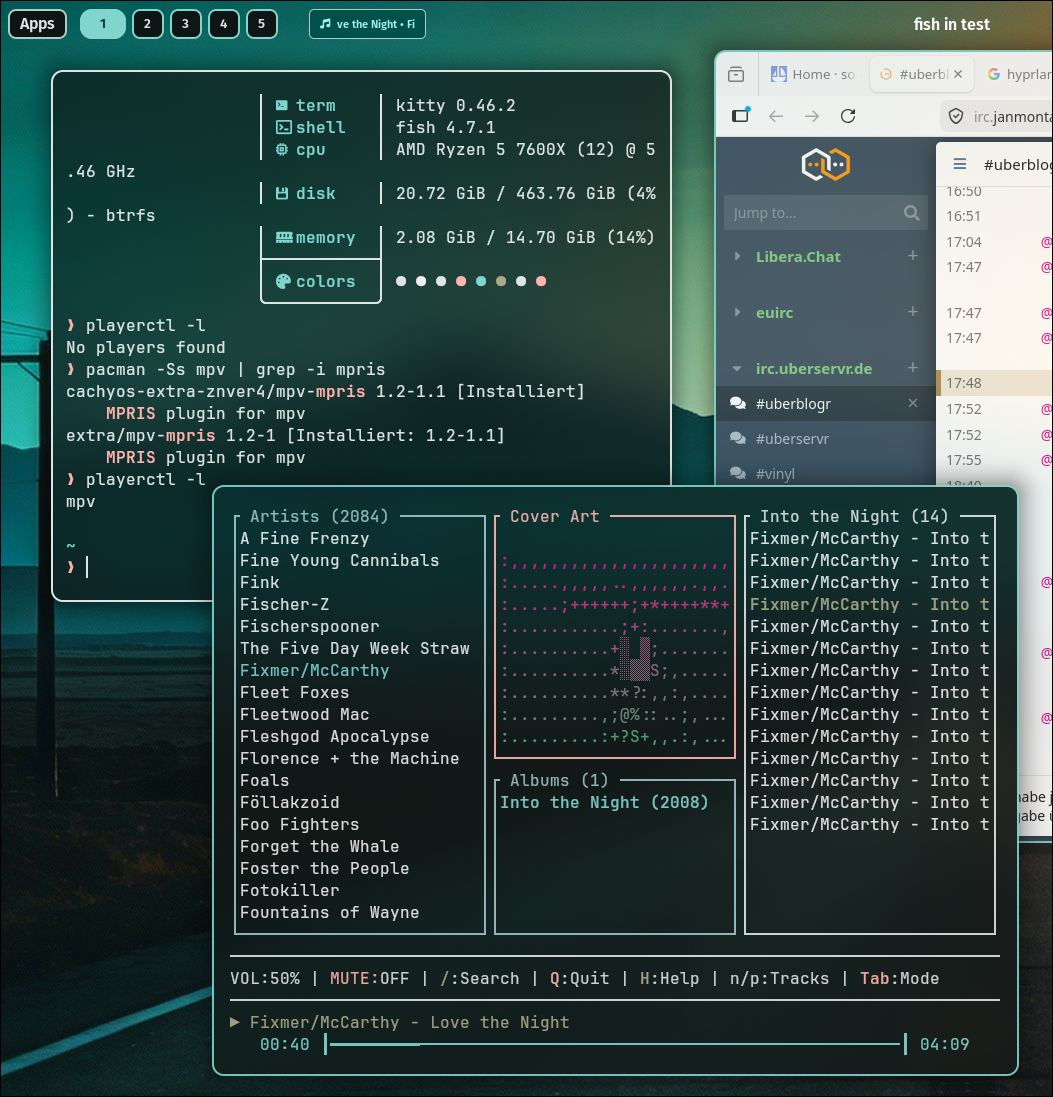
Task: Click the ASCII cover art image
Action: 614,649
